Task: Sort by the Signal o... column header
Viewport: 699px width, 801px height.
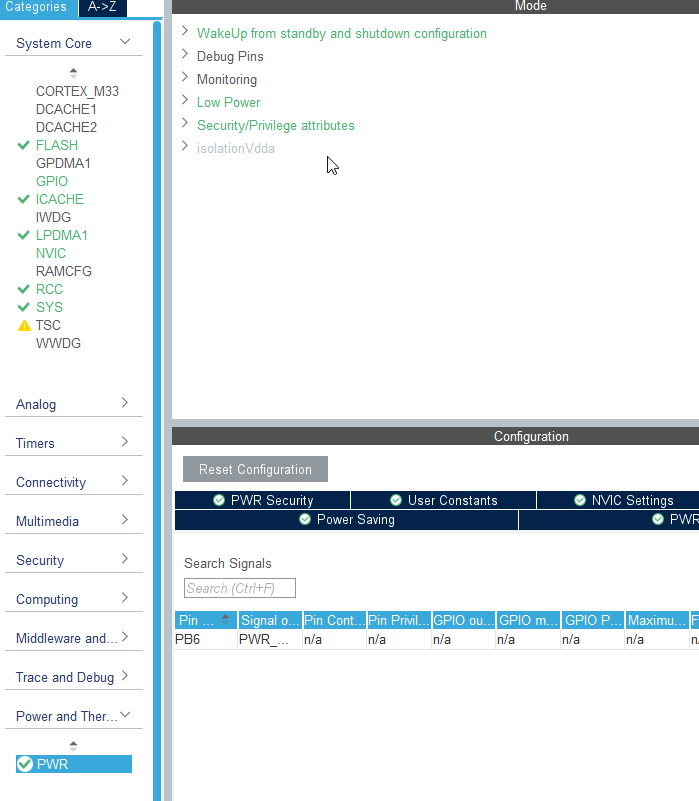Action: 270,620
